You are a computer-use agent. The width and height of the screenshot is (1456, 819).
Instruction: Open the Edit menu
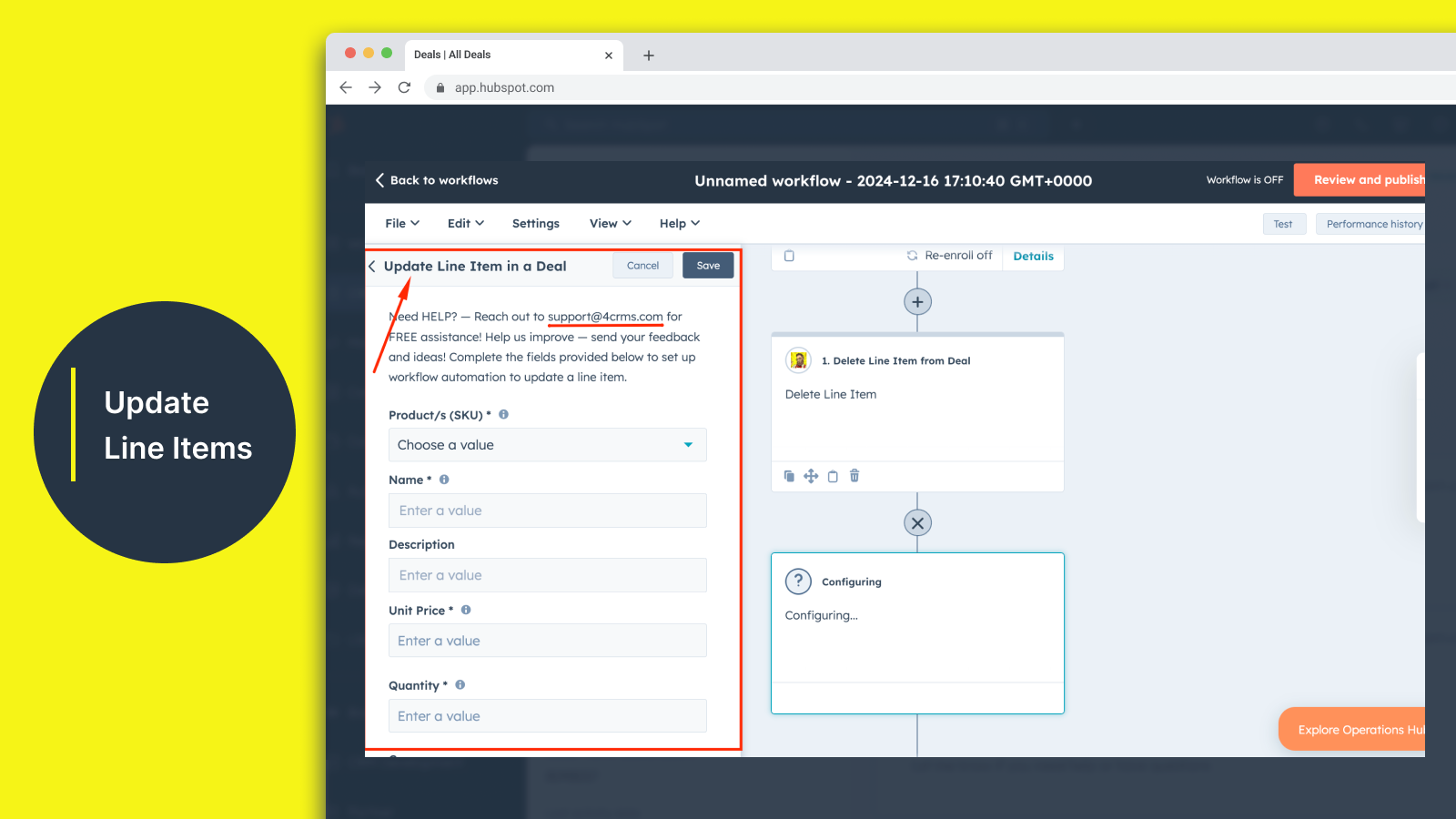click(465, 224)
